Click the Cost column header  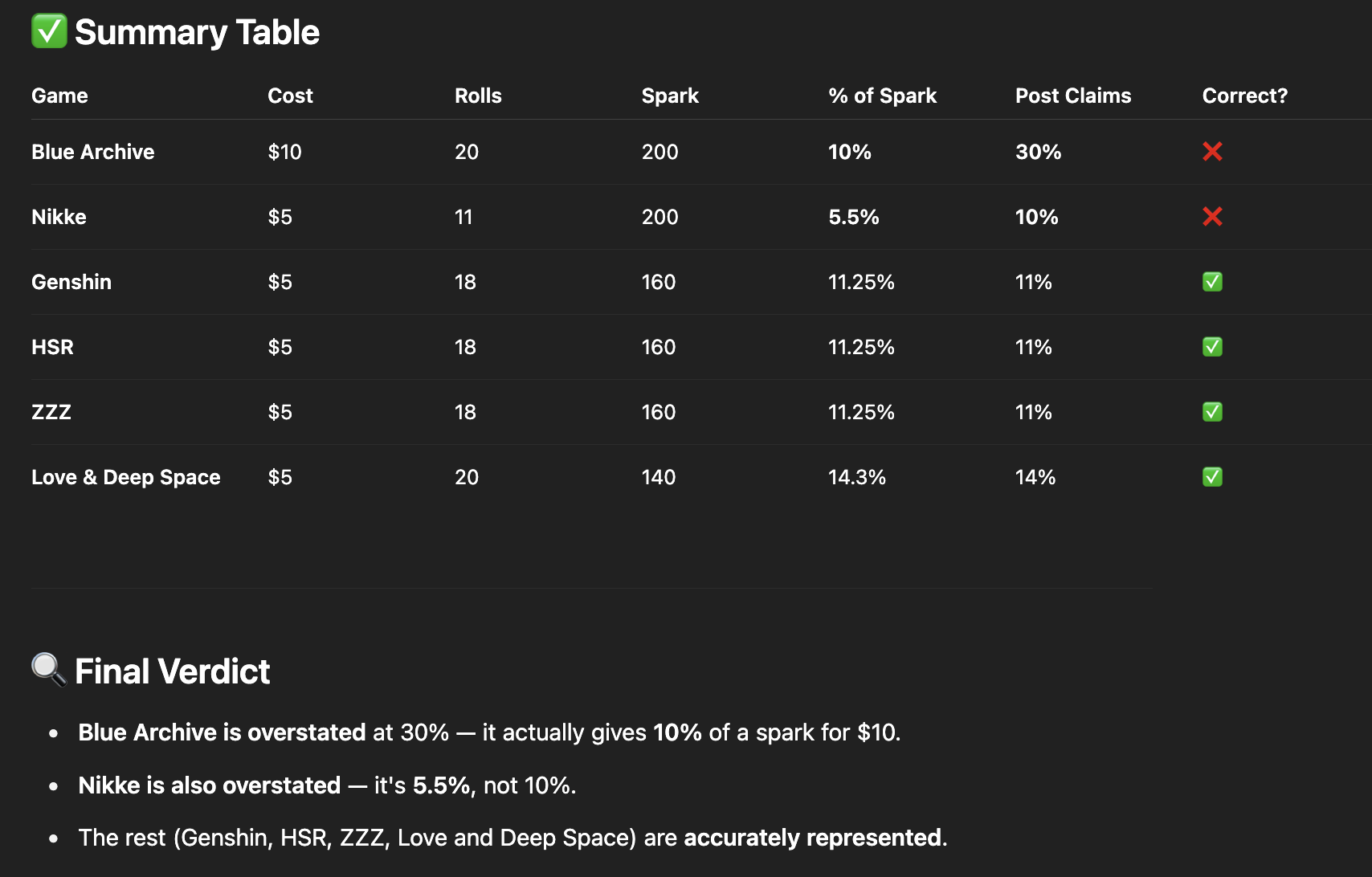(x=290, y=96)
